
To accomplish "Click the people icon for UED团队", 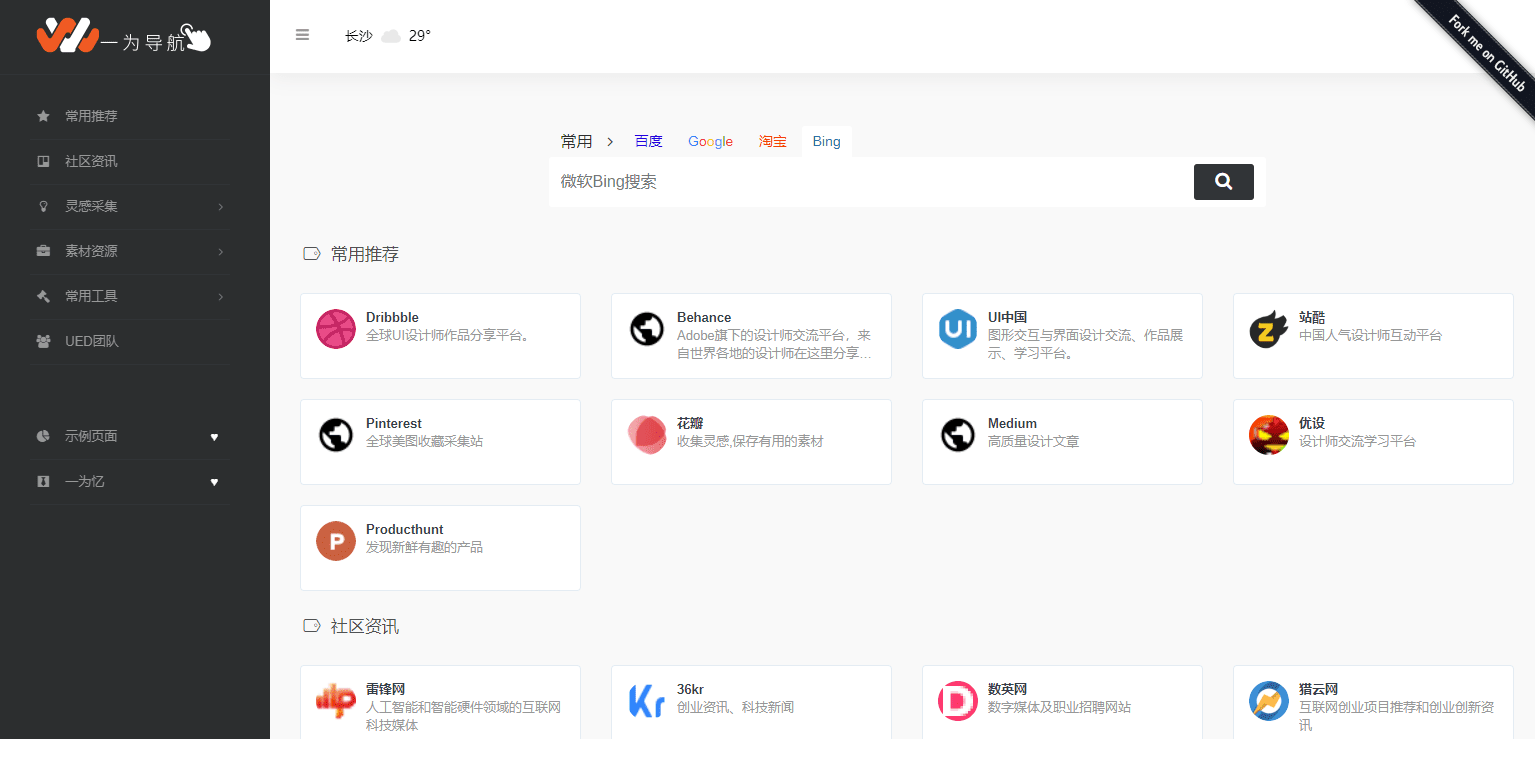I will coord(43,341).
